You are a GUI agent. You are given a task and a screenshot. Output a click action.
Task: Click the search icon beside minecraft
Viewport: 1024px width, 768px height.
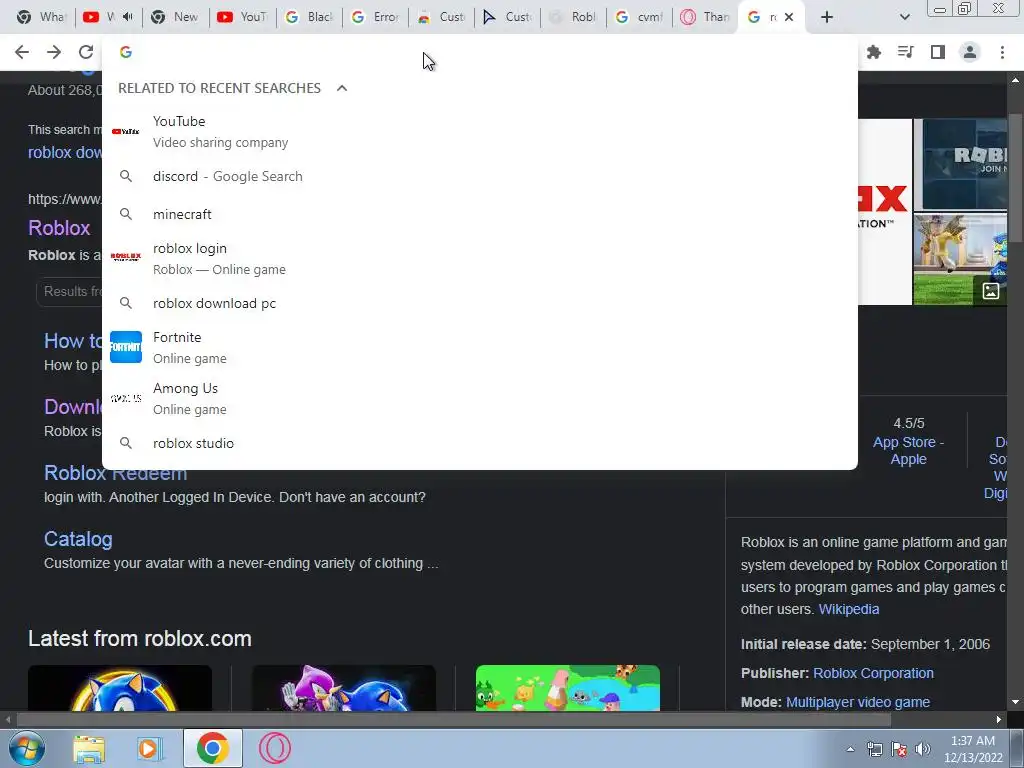(x=126, y=214)
